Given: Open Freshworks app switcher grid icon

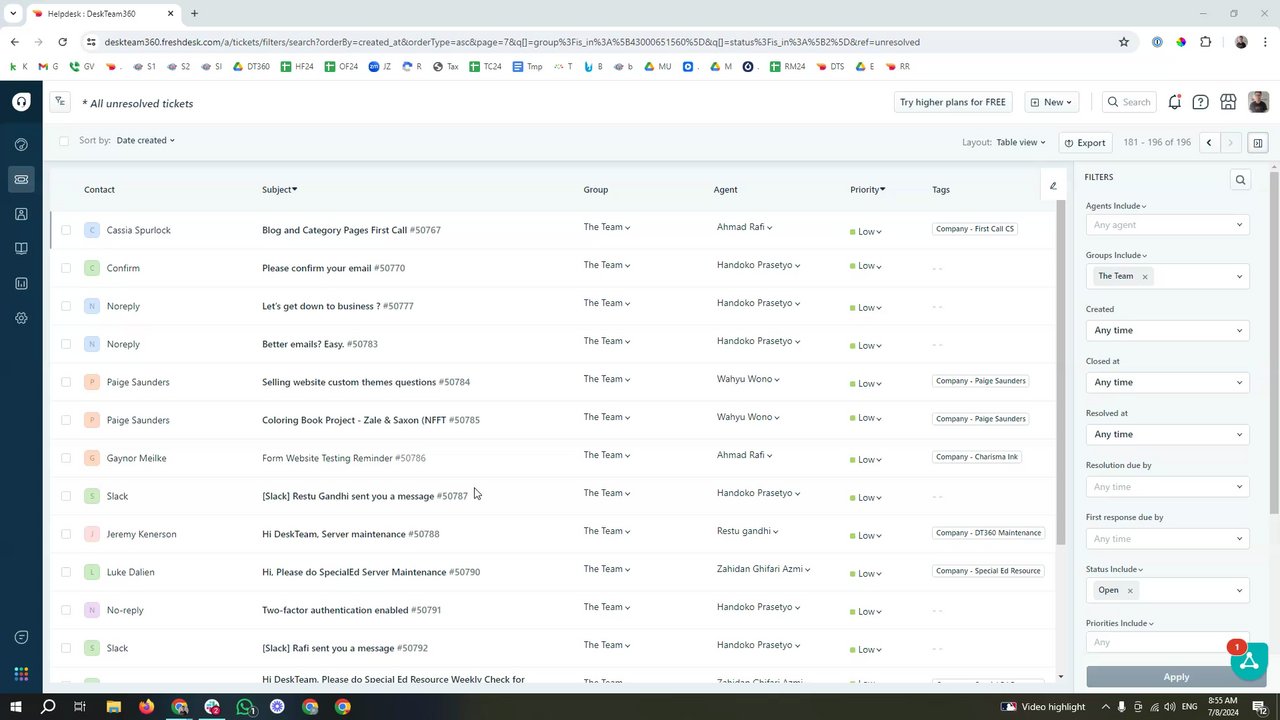Looking at the screenshot, I should (x=21, y=674).
